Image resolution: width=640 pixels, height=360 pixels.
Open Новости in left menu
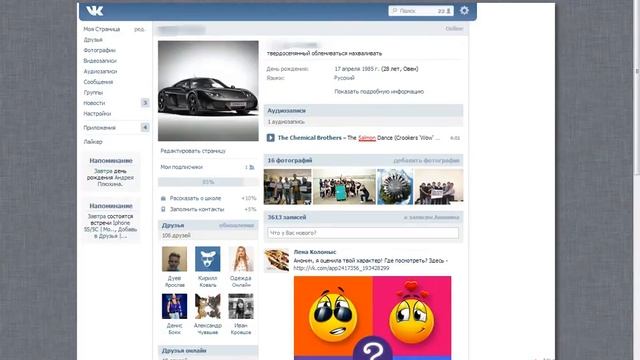(94, 103)
